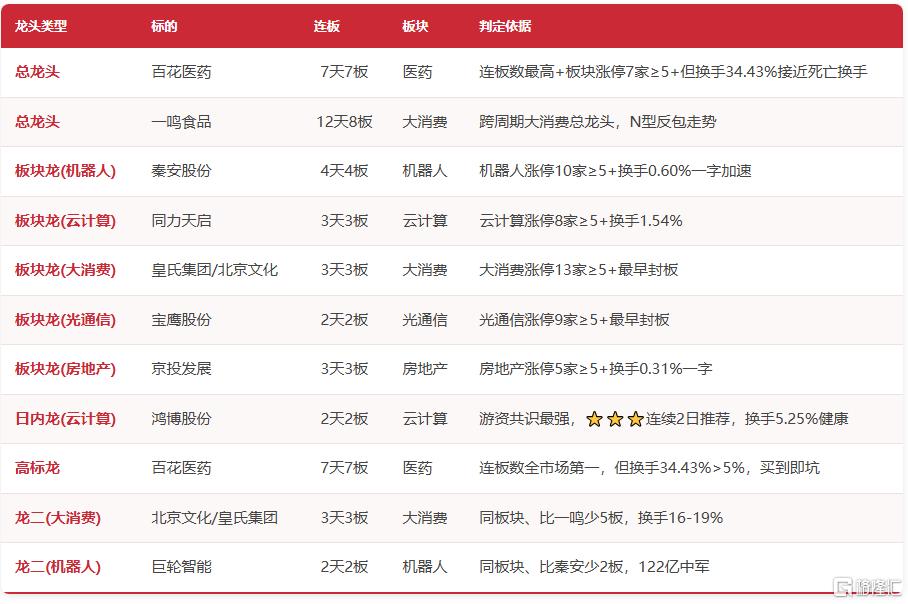
Task: Select 板块龙(光通信) row label
Action: (65, 320)
